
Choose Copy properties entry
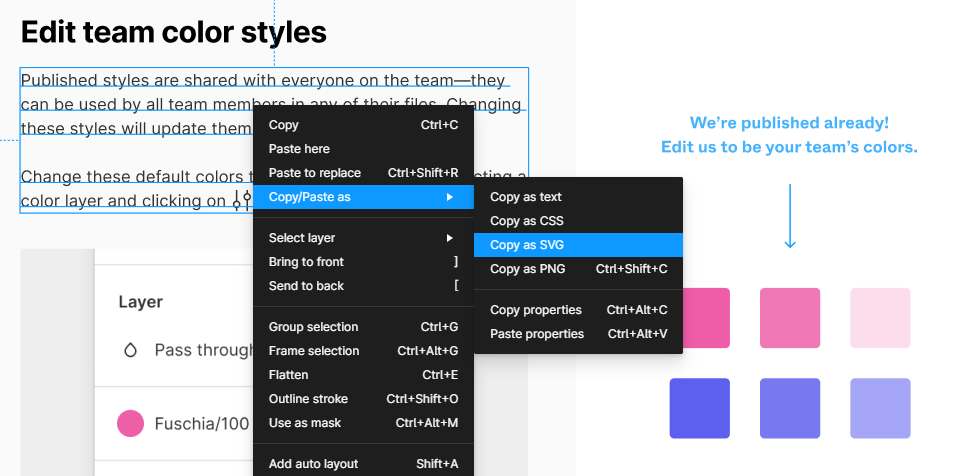578,310
